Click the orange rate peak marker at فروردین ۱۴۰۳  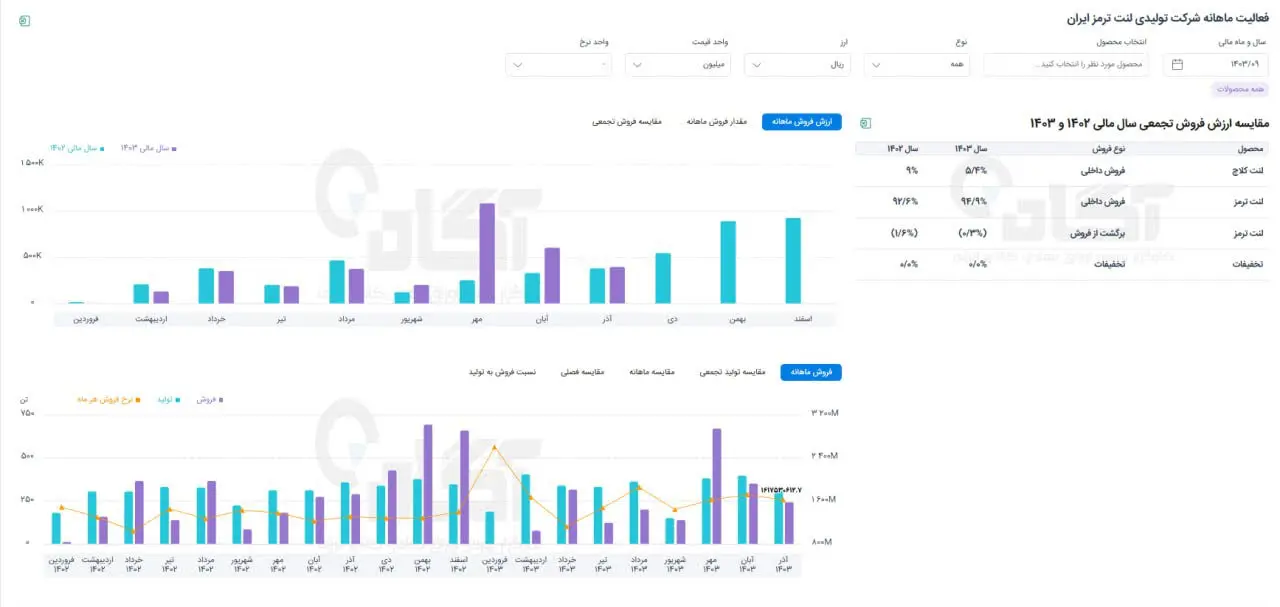(494, 447)
